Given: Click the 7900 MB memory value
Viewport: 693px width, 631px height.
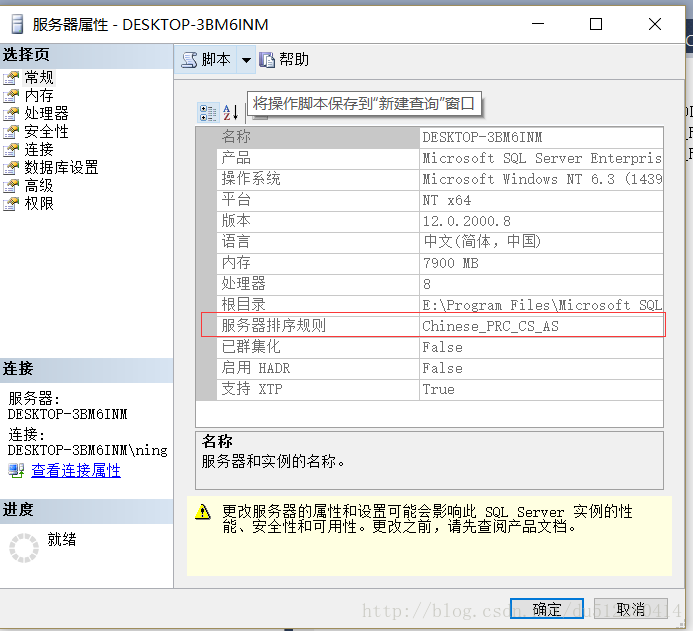Looking at the screenshot, I should pos(451,263).
